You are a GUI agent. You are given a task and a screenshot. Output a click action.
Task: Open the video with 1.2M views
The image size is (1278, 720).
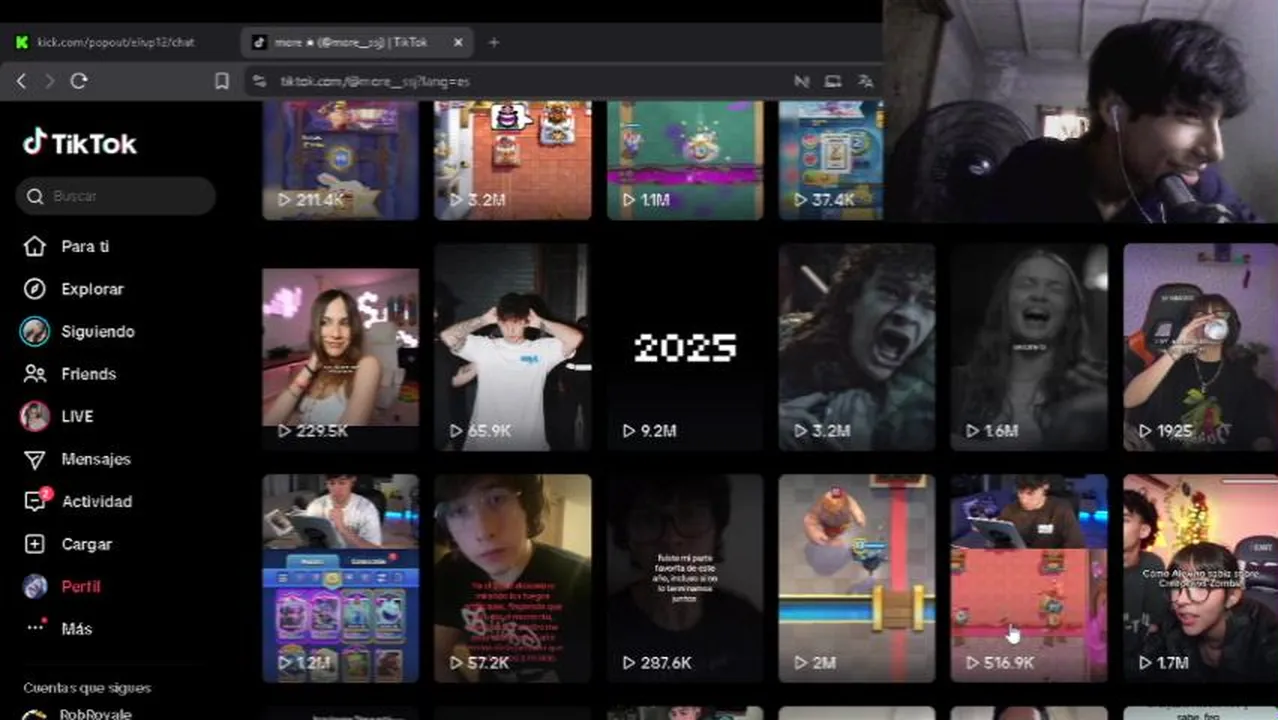tap(340, 578)
